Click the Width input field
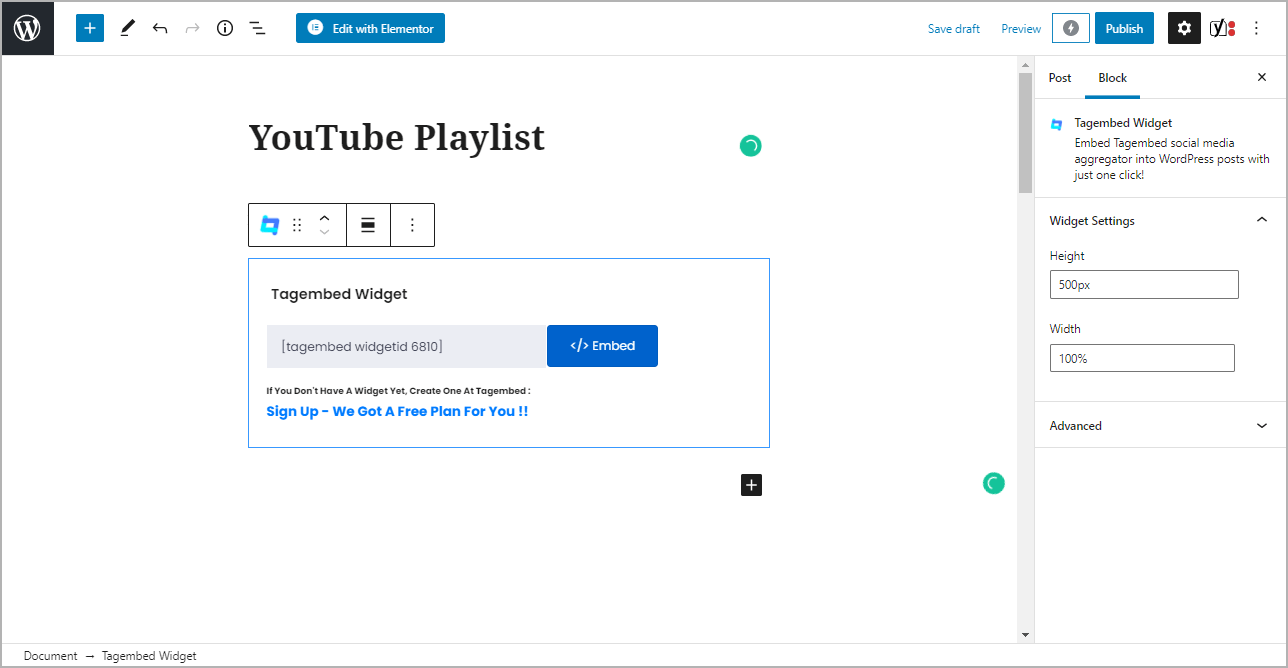 [x=1142, y=358]
